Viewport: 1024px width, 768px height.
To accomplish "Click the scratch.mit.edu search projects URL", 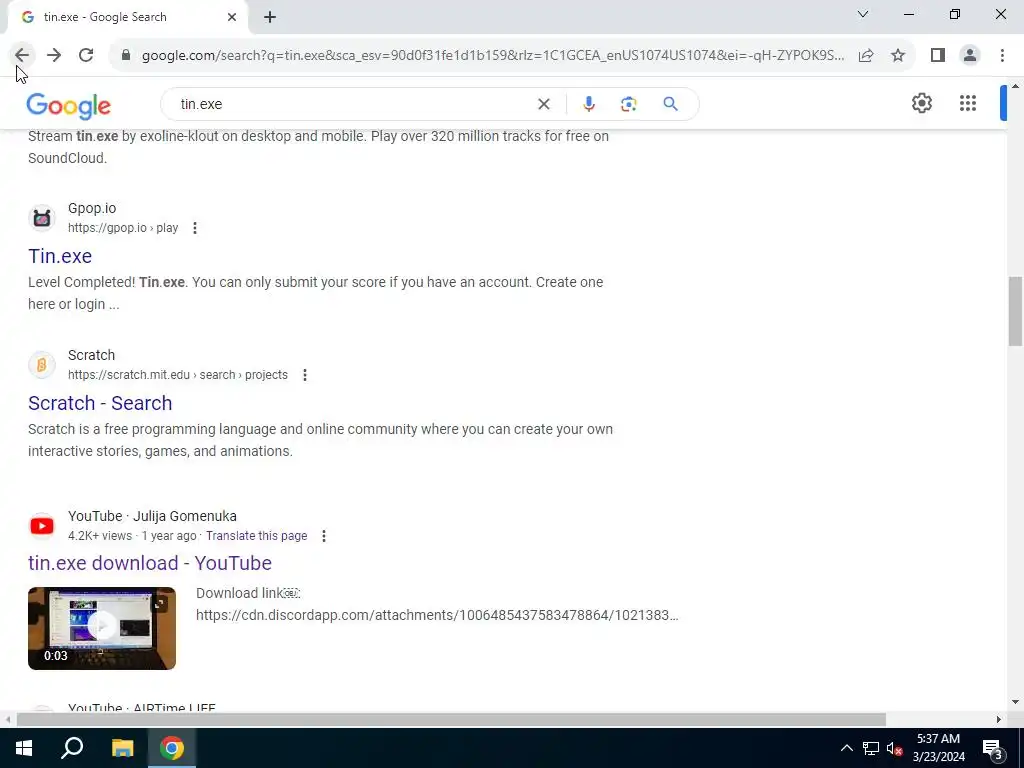I will coord(178,375).
